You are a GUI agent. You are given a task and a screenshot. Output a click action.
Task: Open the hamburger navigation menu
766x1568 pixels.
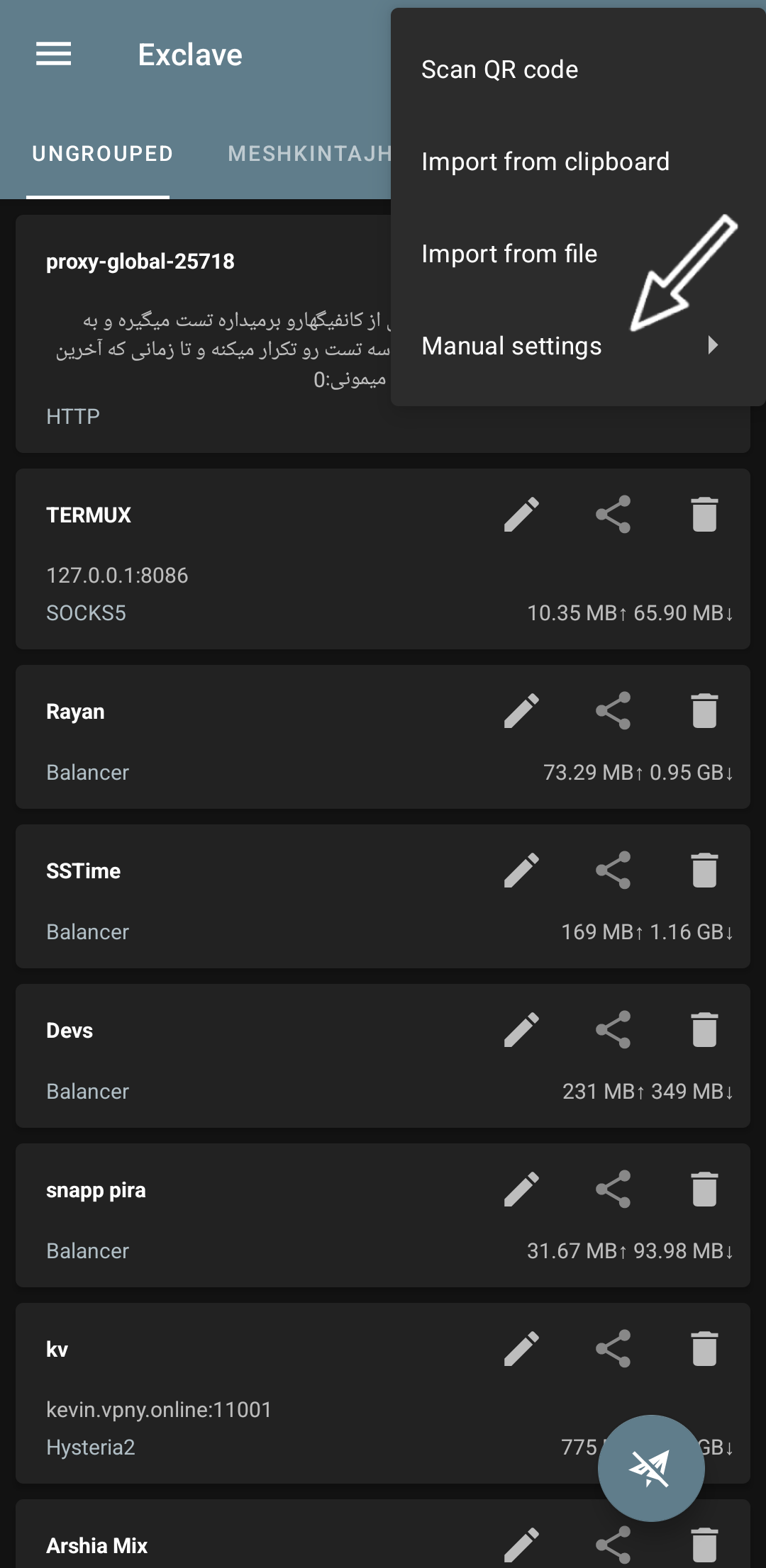[x=54, y=54]
